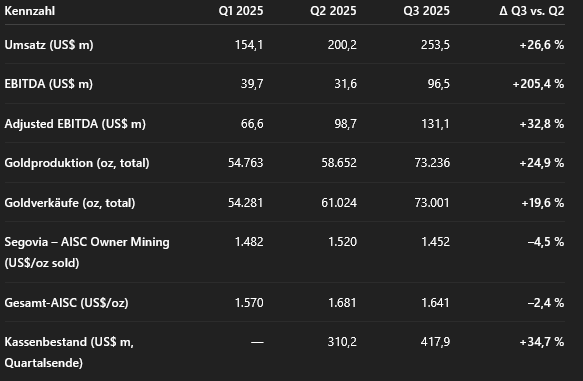Select the Adjusted EBITDA row label

click(x=75, y=123)
